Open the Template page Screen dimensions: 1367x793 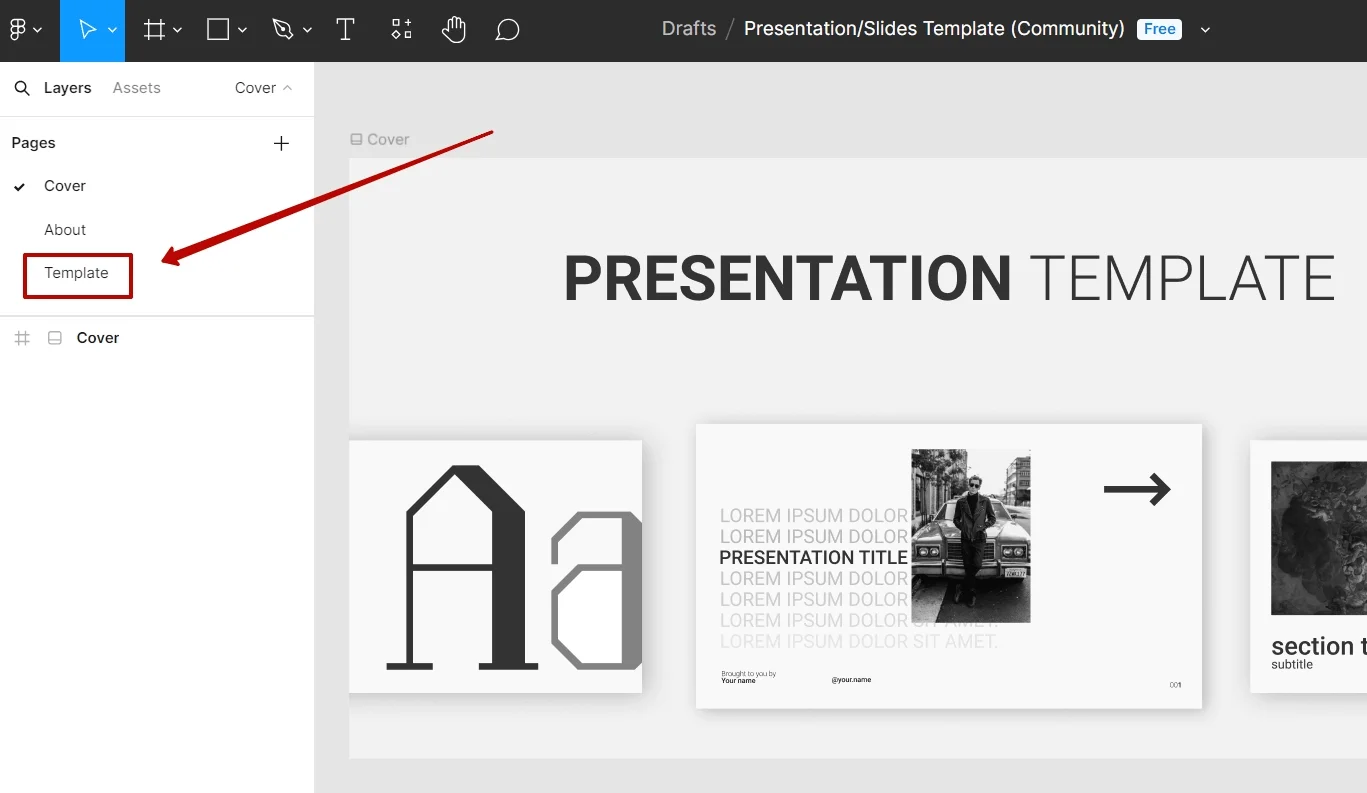tap(76, 273)
